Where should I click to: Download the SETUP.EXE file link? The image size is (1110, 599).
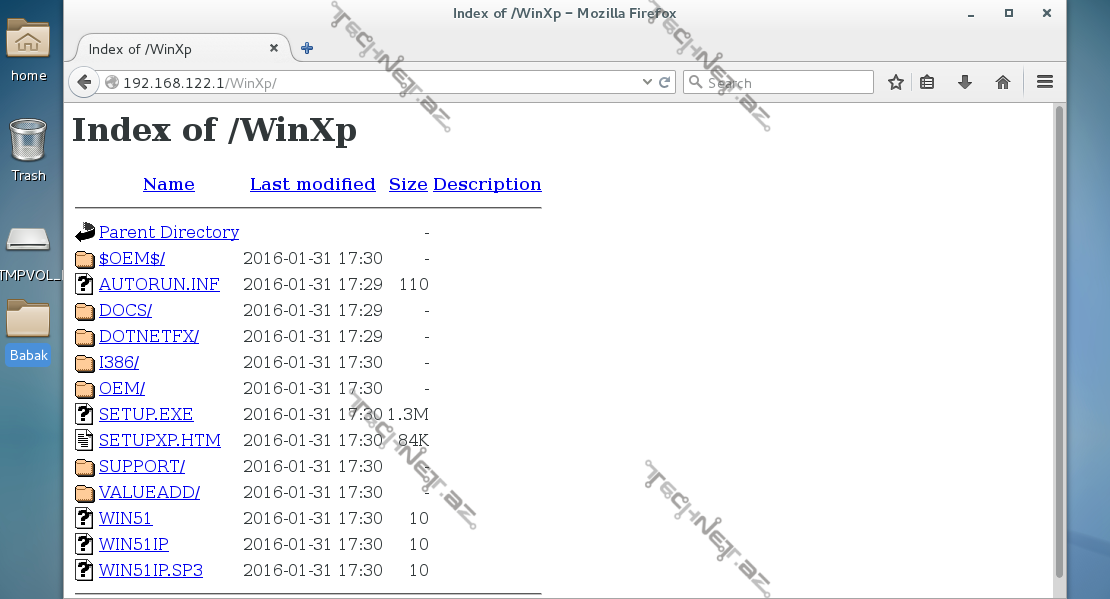click(146, 414)
